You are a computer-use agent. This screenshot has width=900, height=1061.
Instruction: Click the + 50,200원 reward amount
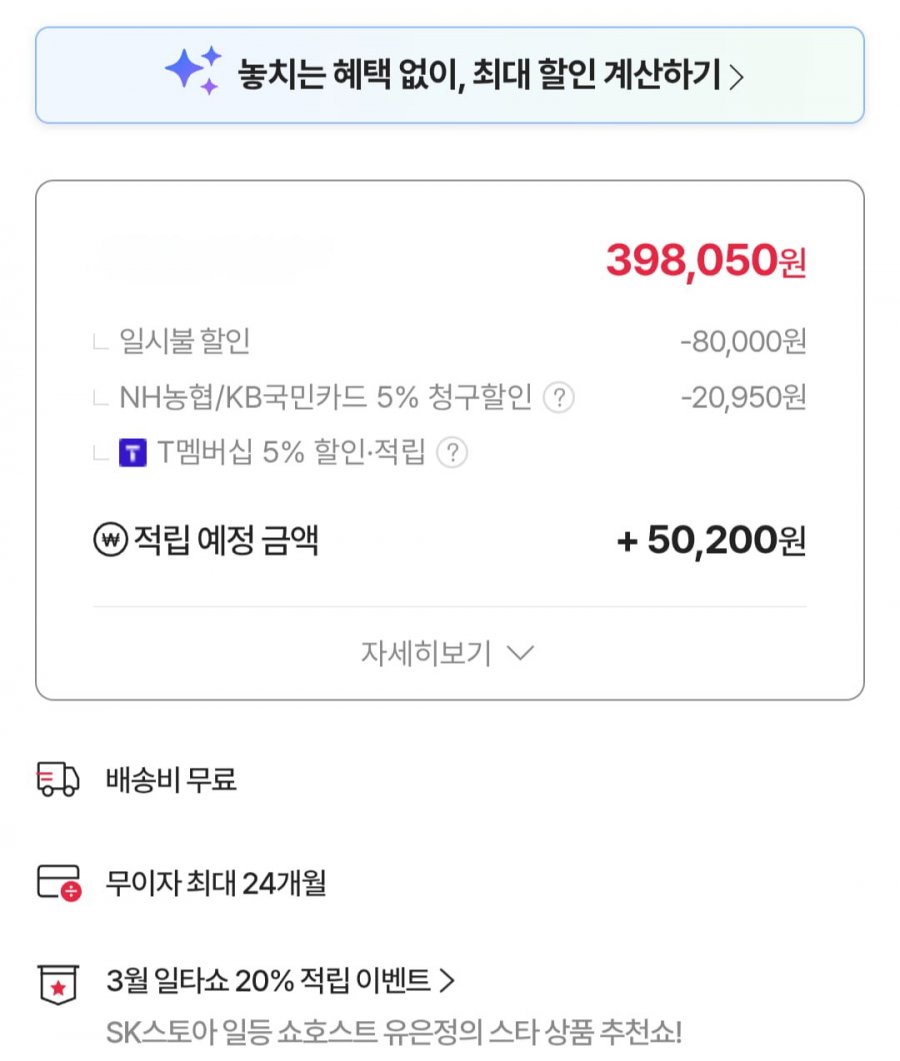(711, 541)
